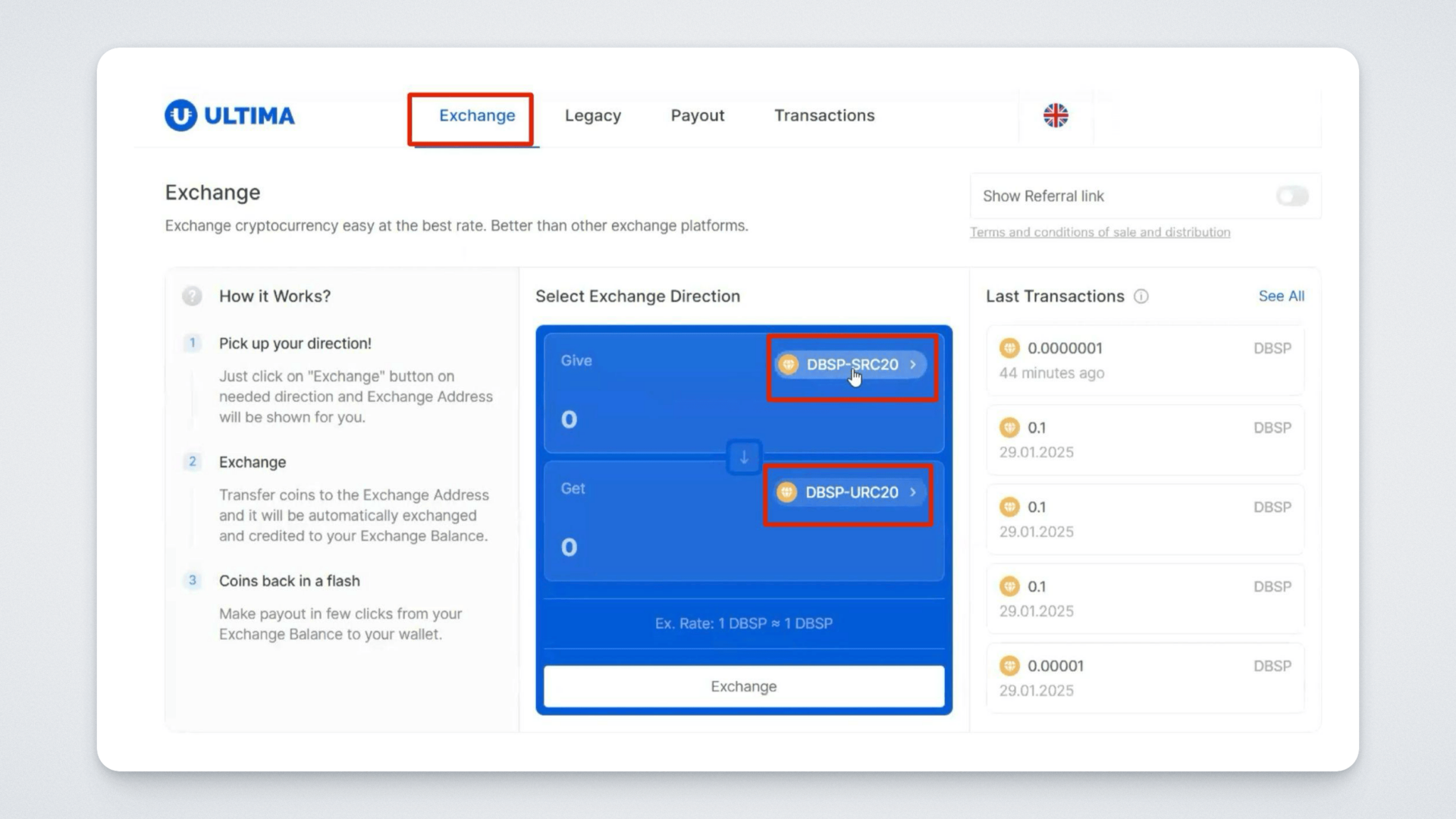Open the See All transactions link
Viewport: 1456px width, 819px height.
click(x=1281, y=297)
